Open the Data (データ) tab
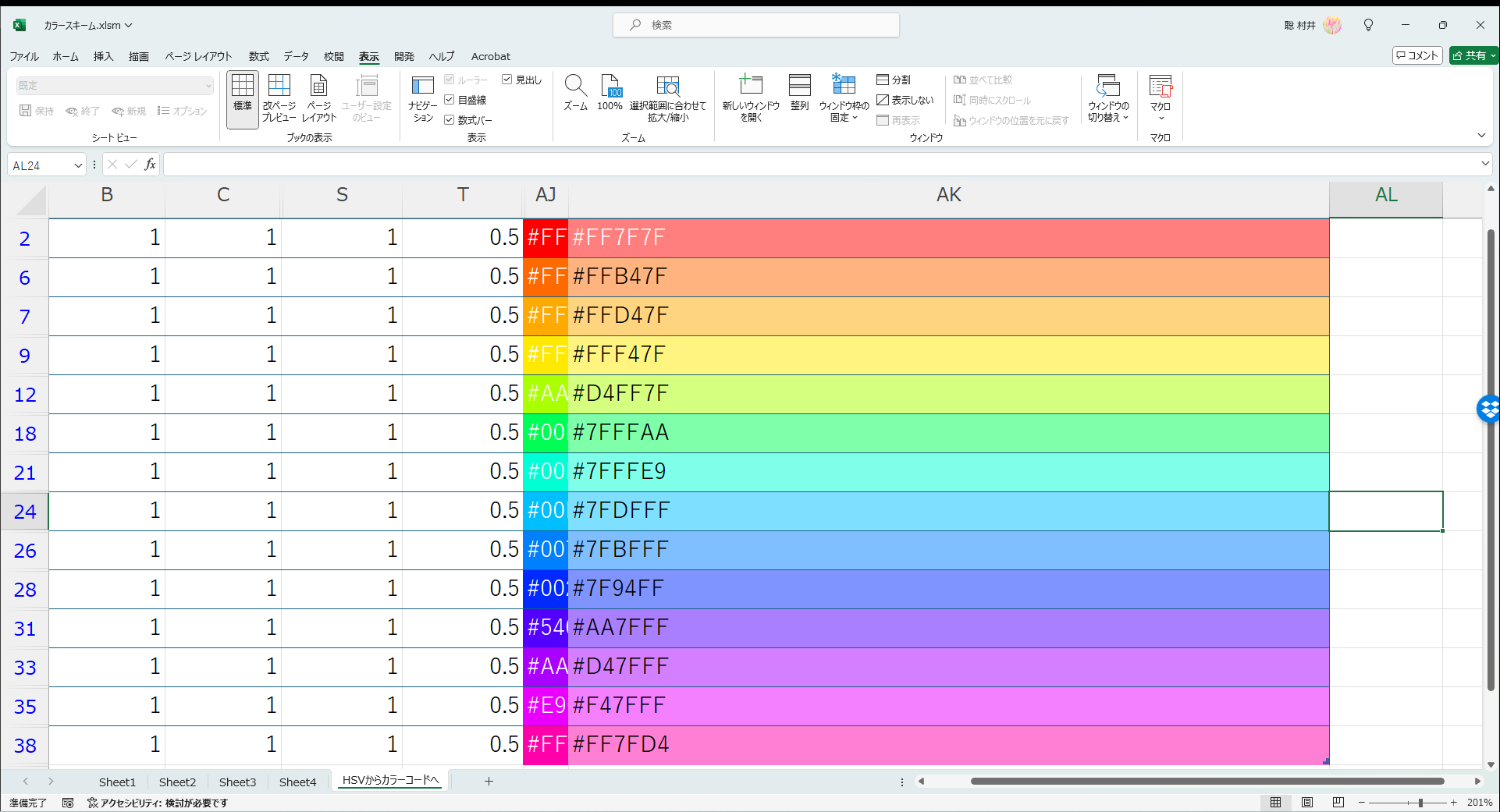This screenshot has width=1500, height=812. point(296,56)
